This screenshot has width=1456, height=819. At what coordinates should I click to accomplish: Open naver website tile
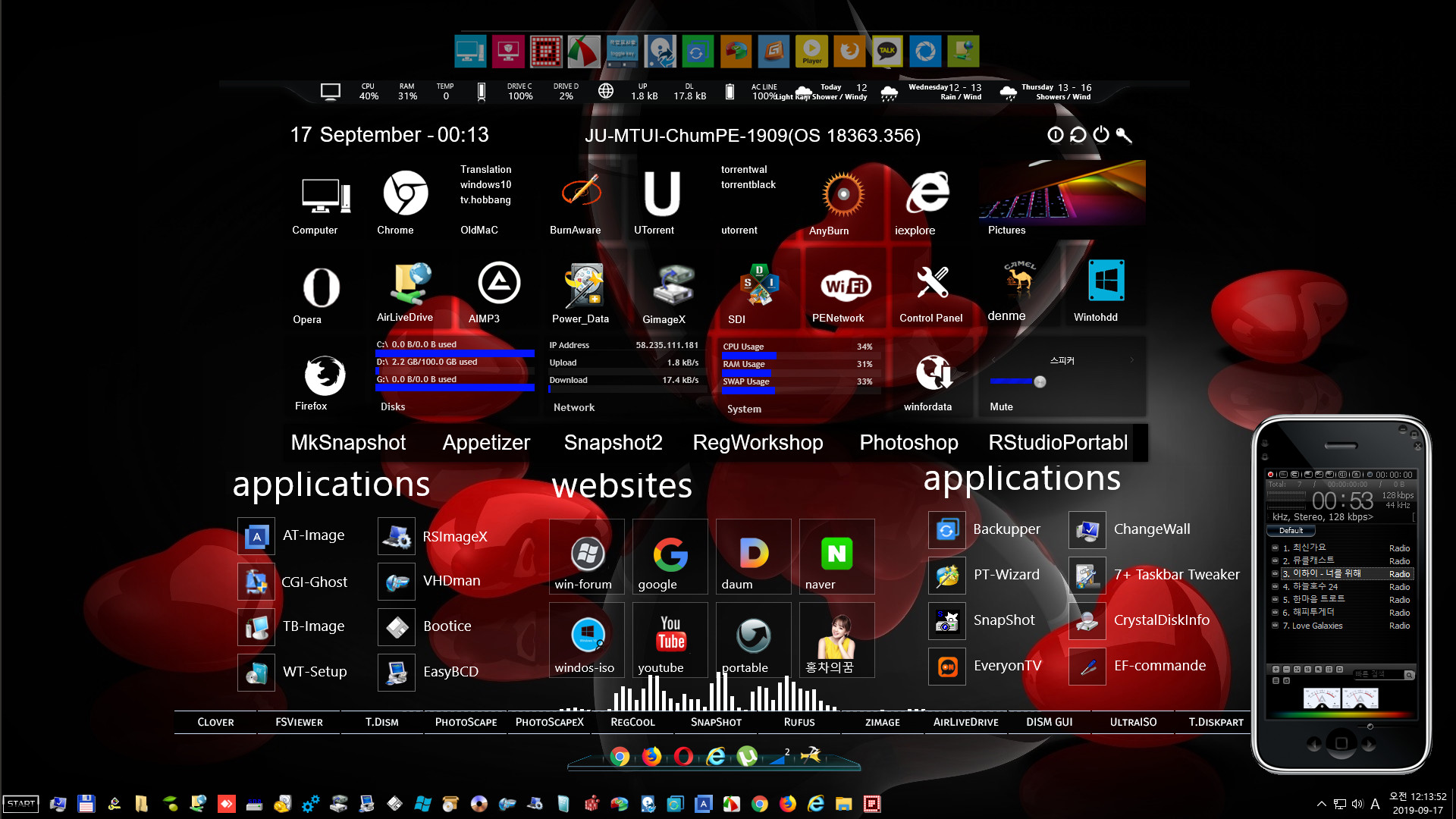click(x=837, y=557)
